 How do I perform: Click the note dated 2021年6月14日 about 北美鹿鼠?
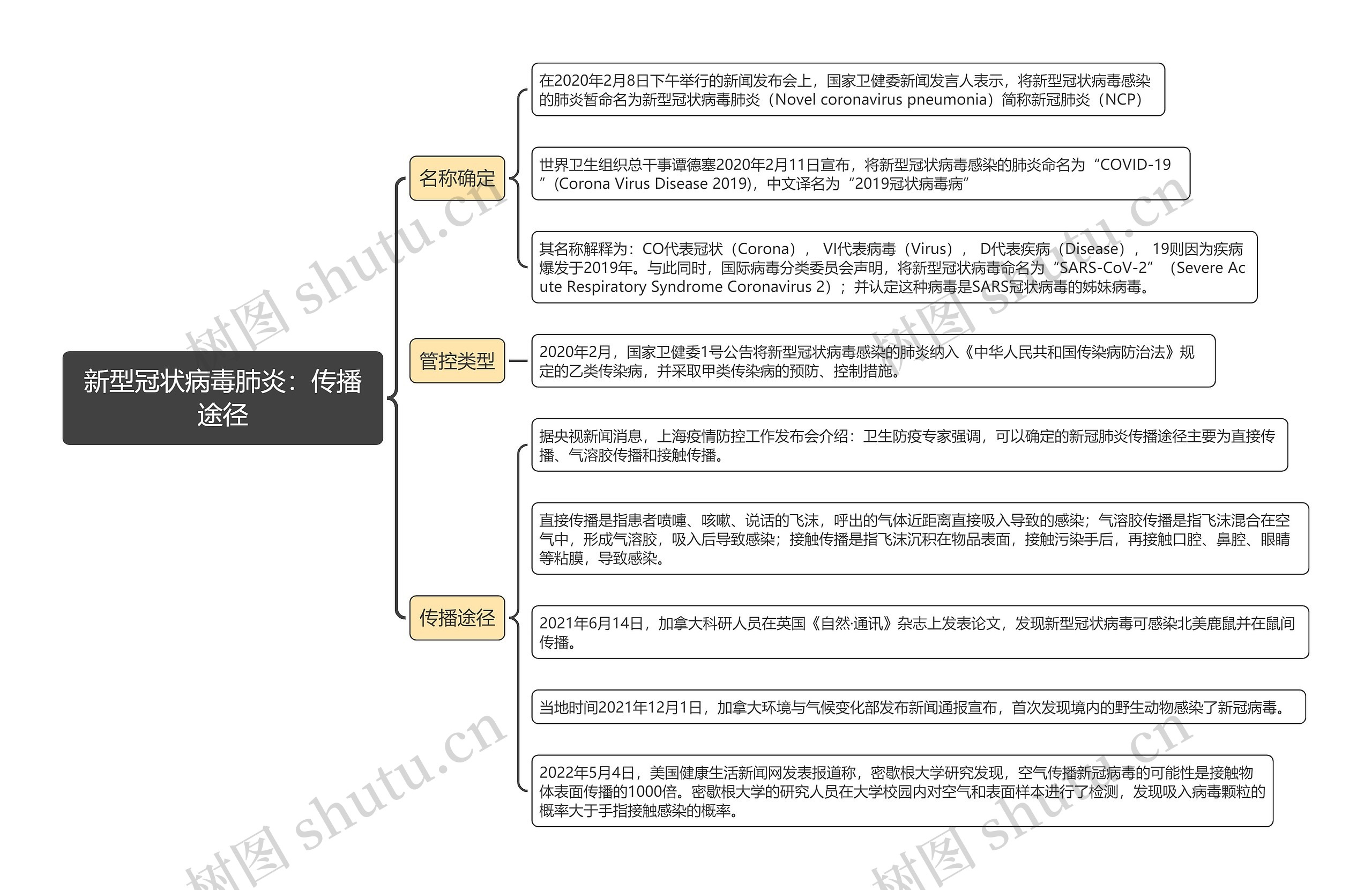920,632
